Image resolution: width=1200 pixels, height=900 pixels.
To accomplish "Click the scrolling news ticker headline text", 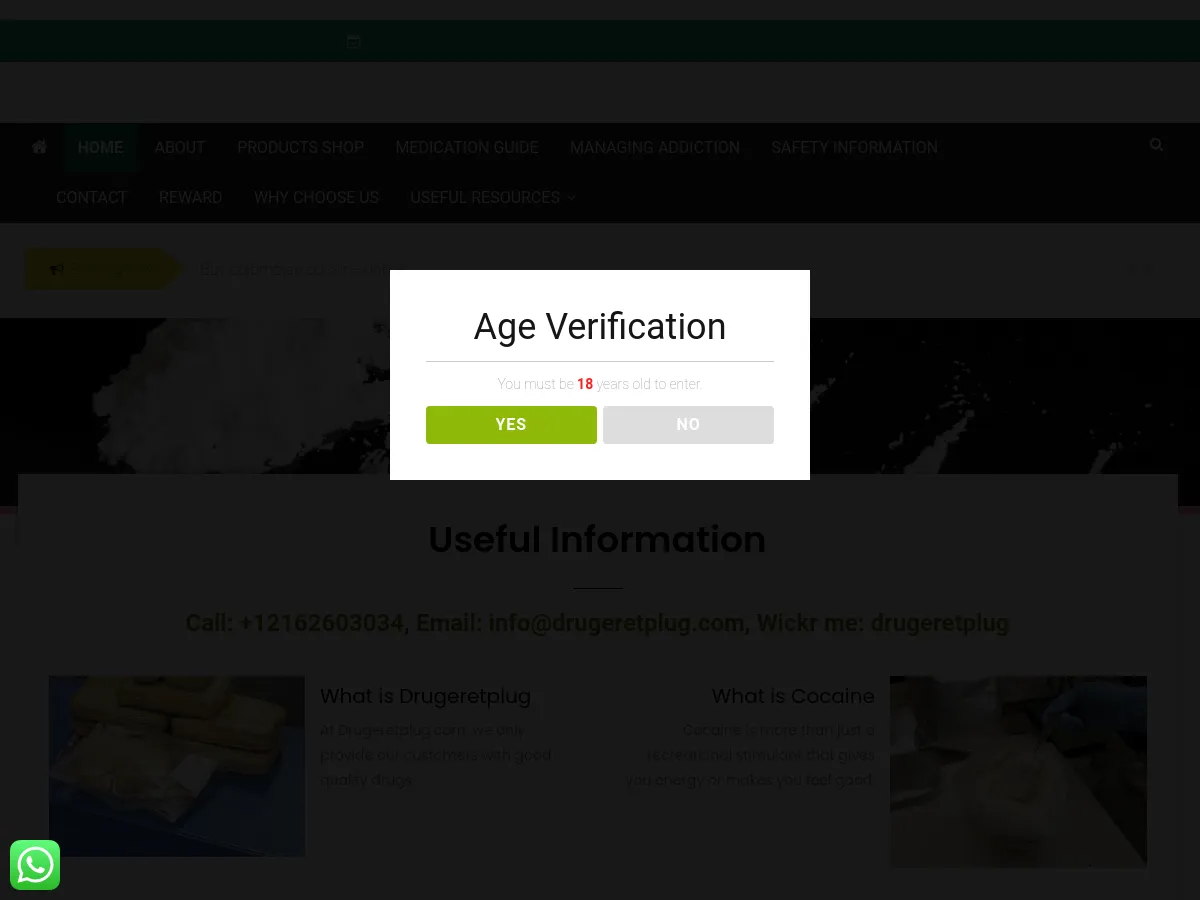I will point(290,269).
